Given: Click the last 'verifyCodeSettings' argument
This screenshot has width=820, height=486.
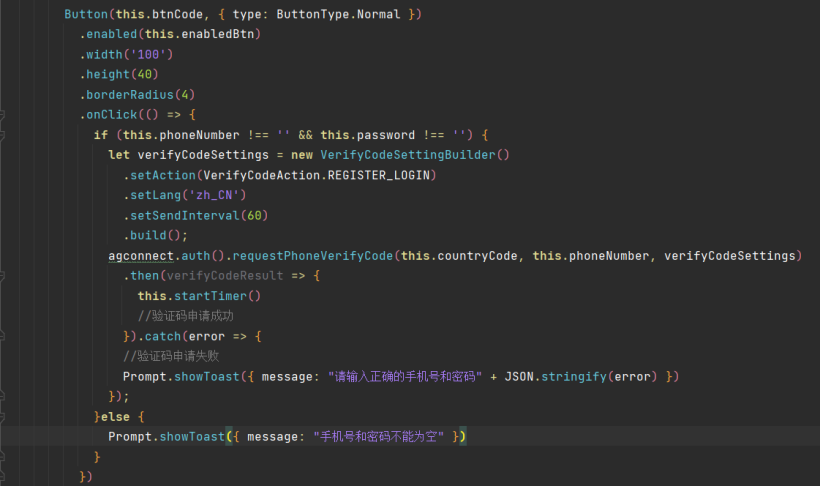Looking at the screenshot, I should tap(730, 256).
